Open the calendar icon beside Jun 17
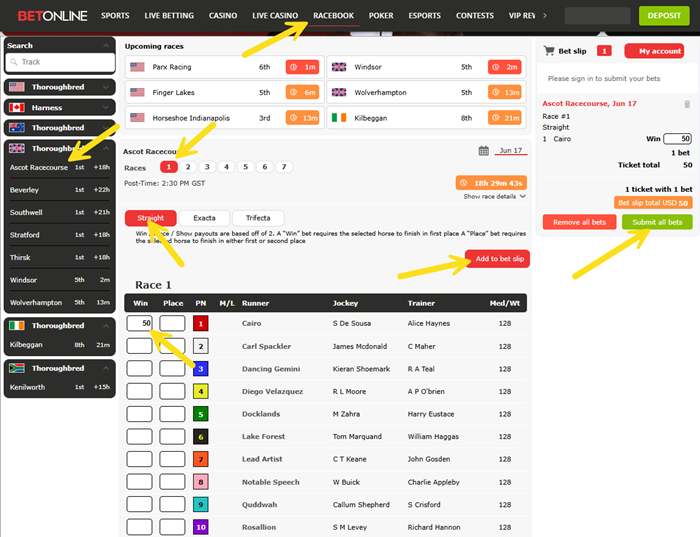Screen dimensions: 700x537 (484, 151)
